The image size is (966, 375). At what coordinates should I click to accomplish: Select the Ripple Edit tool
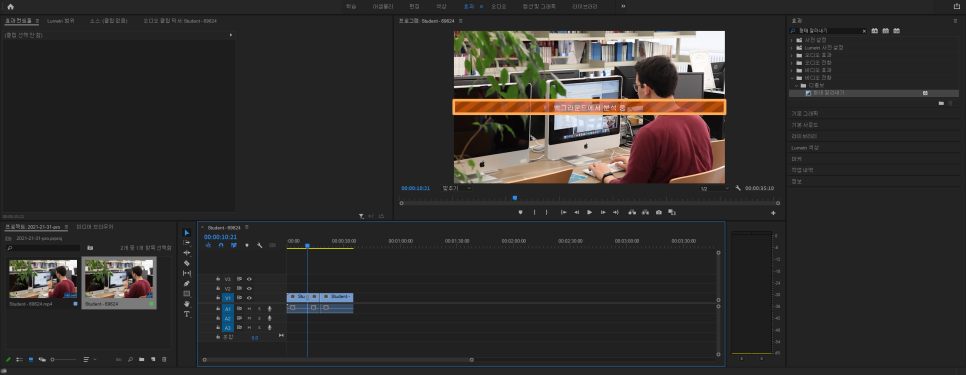[187, 252]
